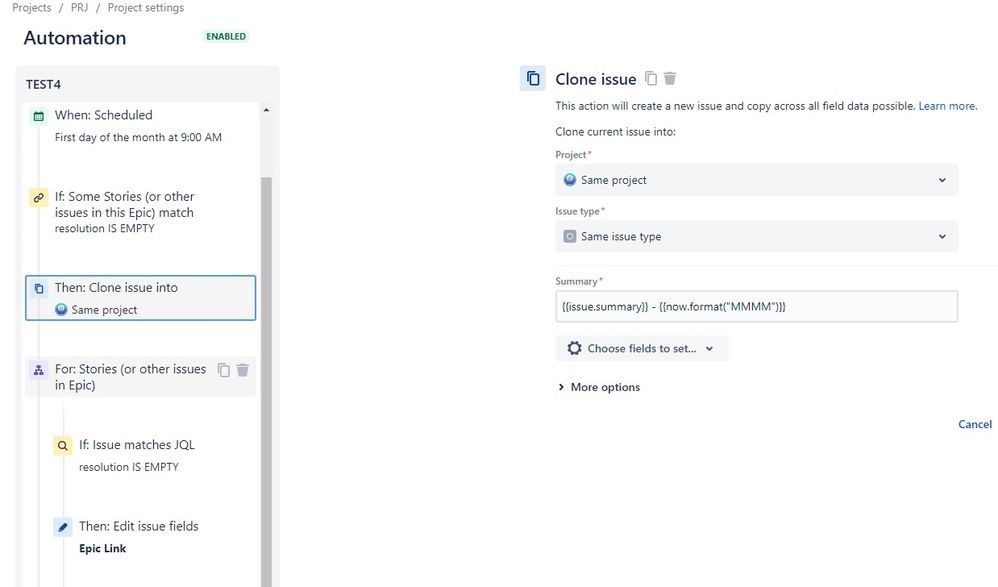Select the clone icon on Then: Clone issue into
998x587 pixels.
(37, 286)
